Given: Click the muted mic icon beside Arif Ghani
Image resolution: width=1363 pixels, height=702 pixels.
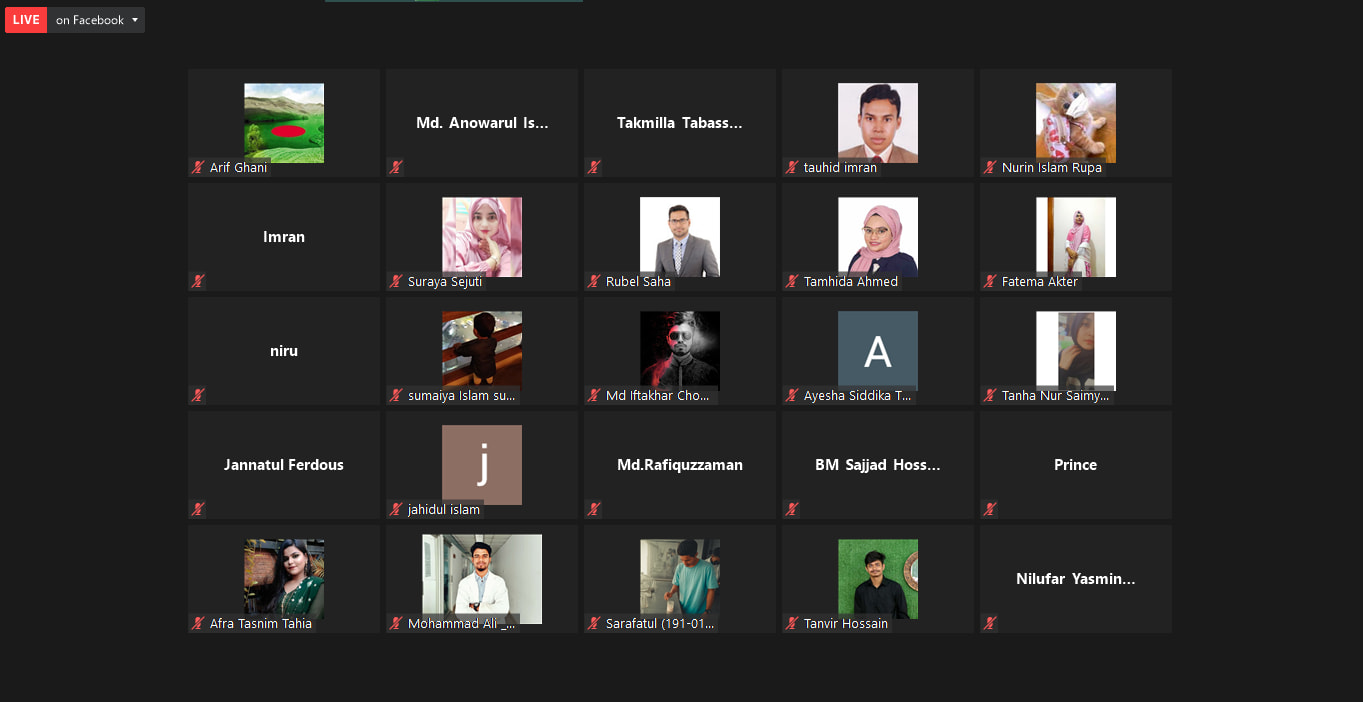Looking at the screenshot, I should (x=198, y=167).
